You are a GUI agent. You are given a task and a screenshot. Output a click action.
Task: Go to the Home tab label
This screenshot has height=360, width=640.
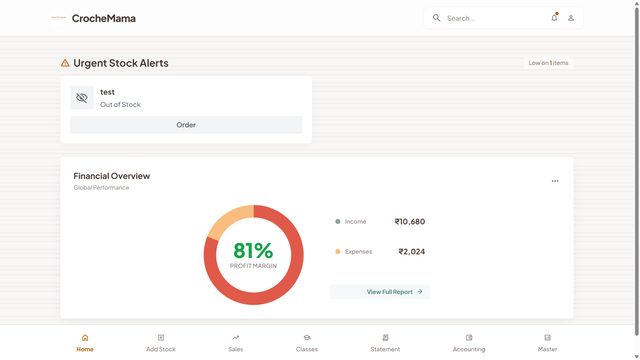pos(85,349)
